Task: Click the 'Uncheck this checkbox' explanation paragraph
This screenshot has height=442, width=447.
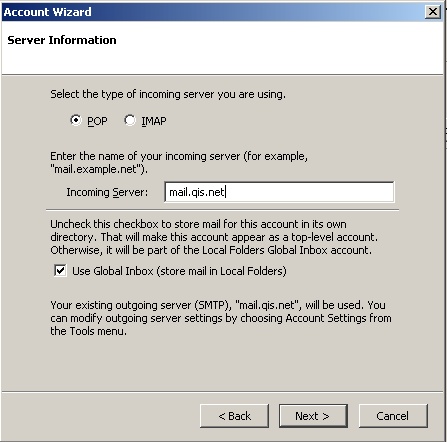Action: pos(214,237)
